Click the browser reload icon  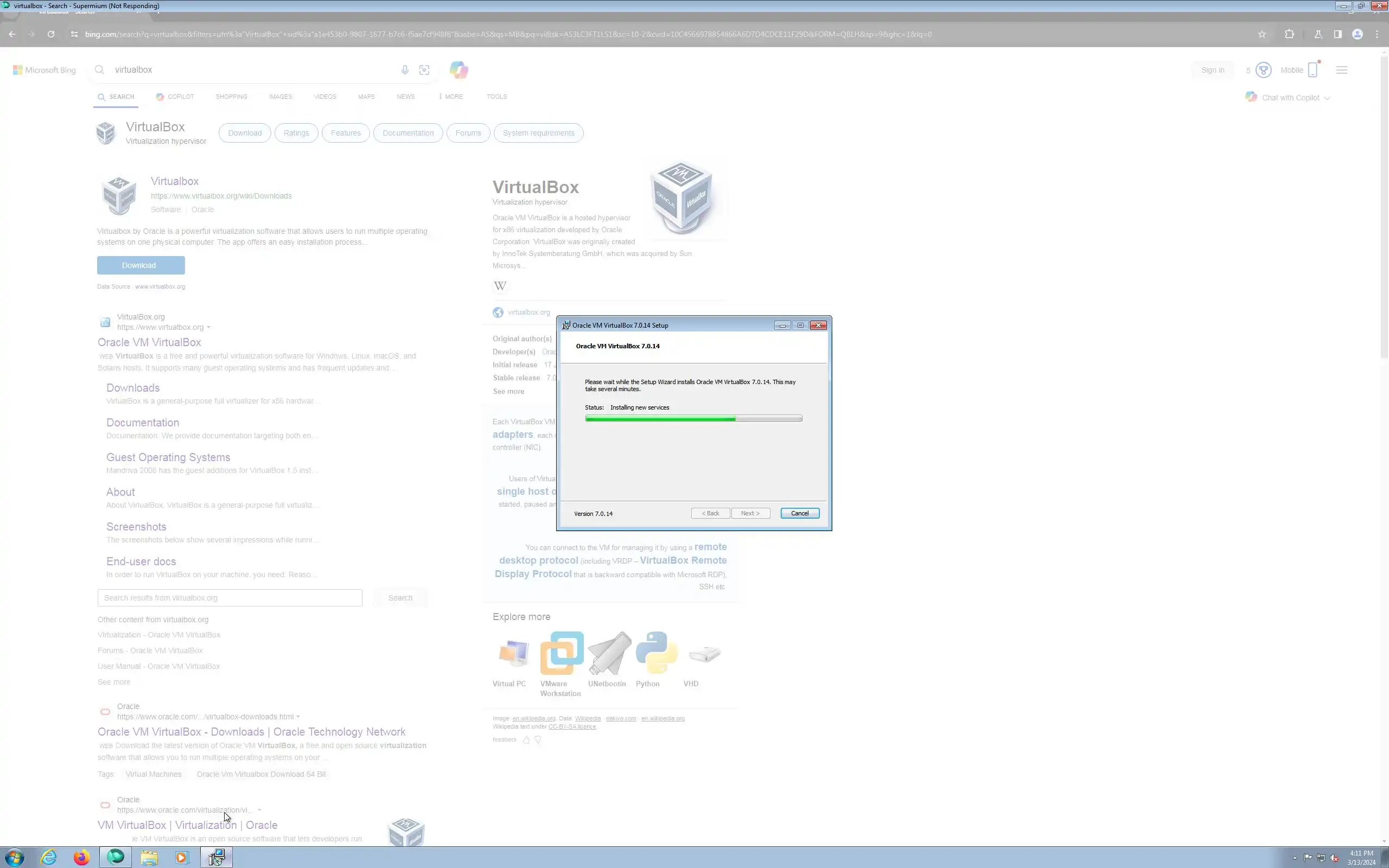[x=51, y=34]
